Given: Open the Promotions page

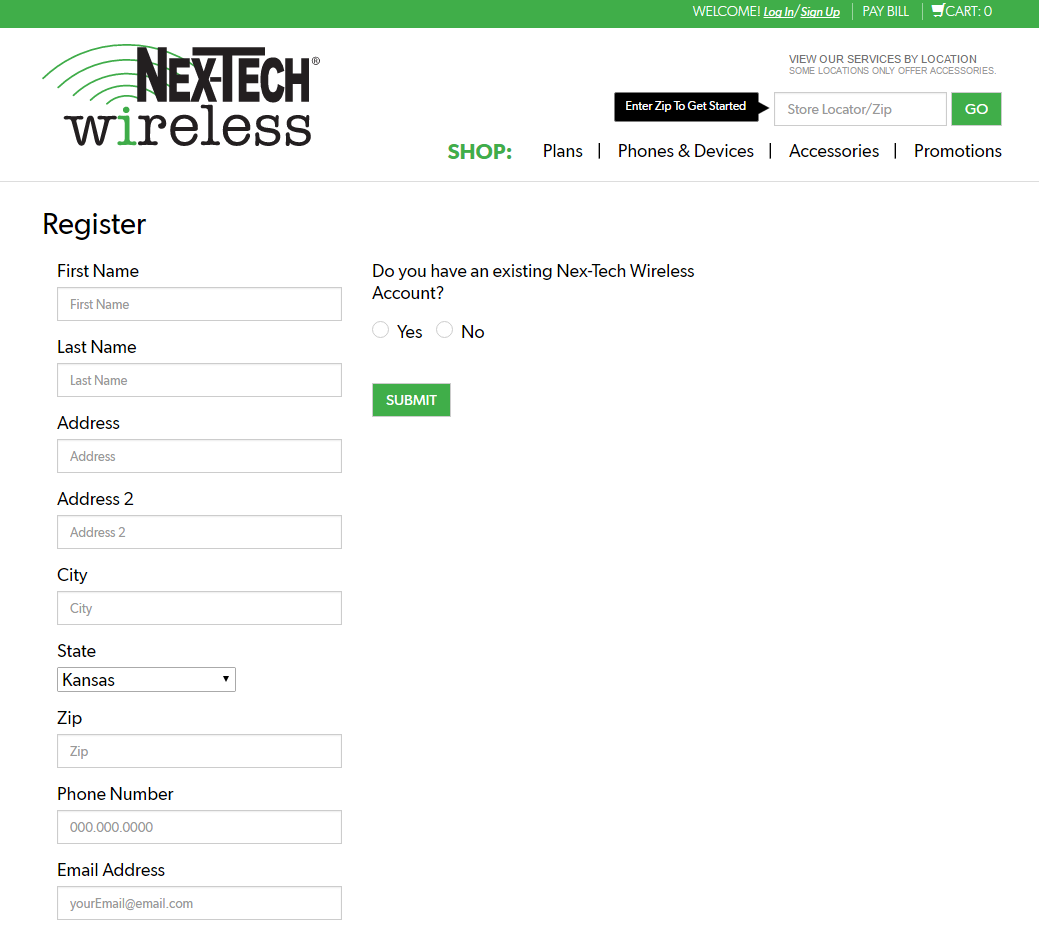Looking at the screenshot, I should pyautogui.click(x=957, y=151).
